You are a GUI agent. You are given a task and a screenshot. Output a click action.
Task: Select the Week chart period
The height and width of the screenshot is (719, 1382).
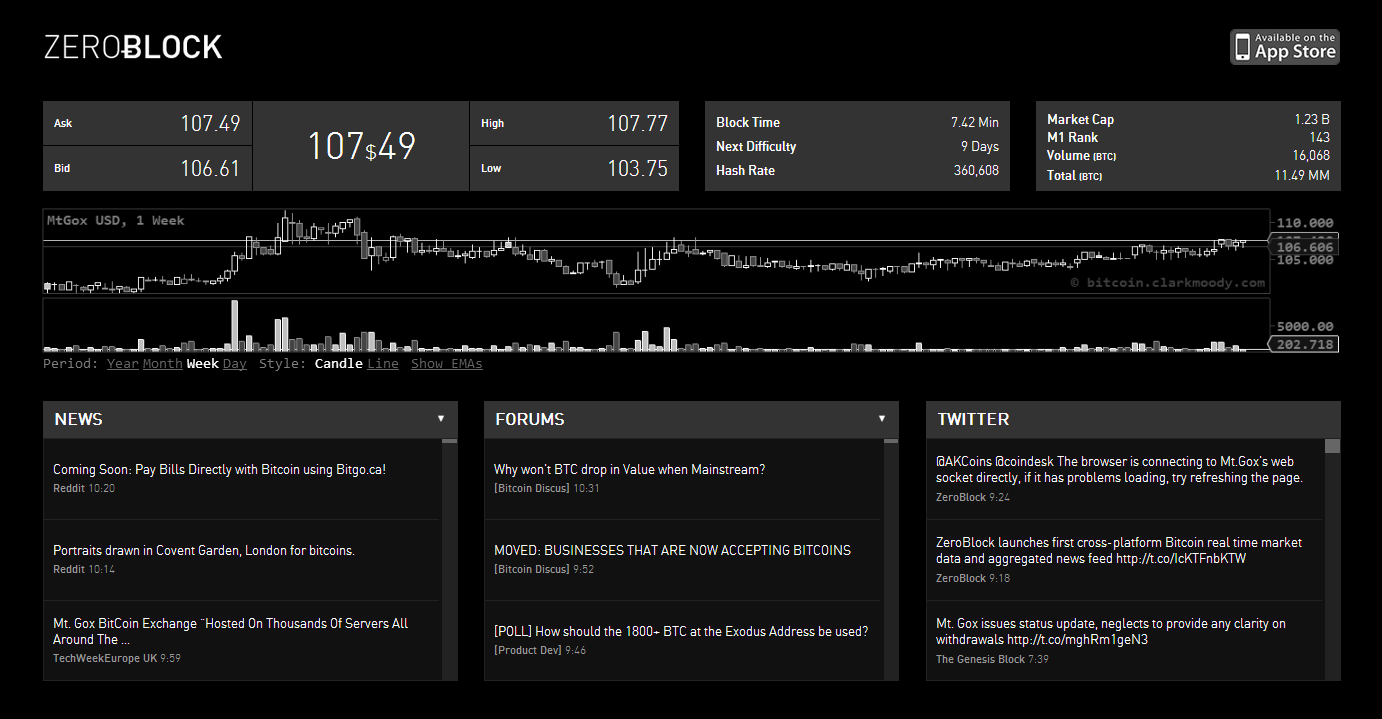pyautogui.click(x=203, y=364)
